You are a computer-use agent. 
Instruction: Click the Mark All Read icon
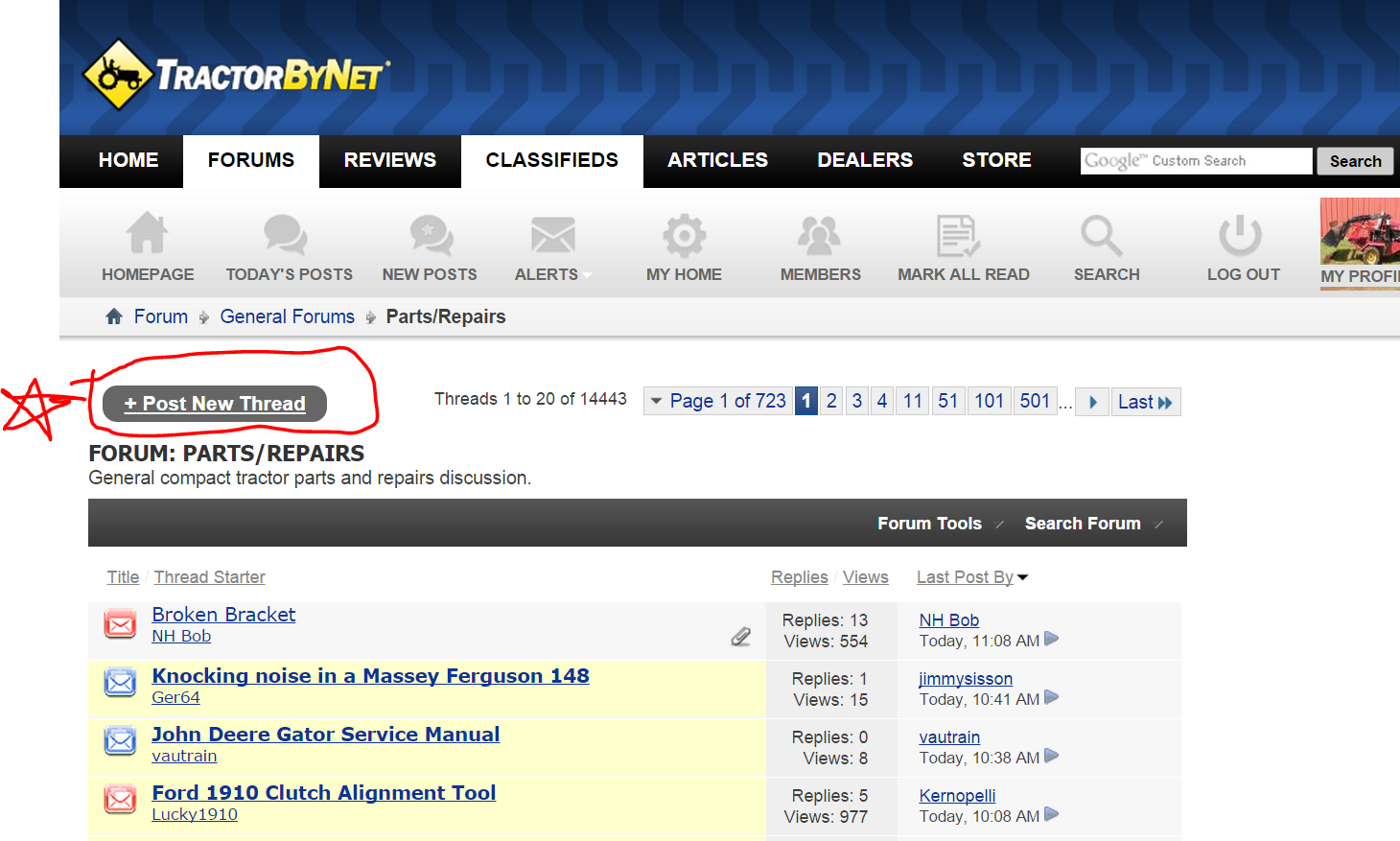point(958,235)
